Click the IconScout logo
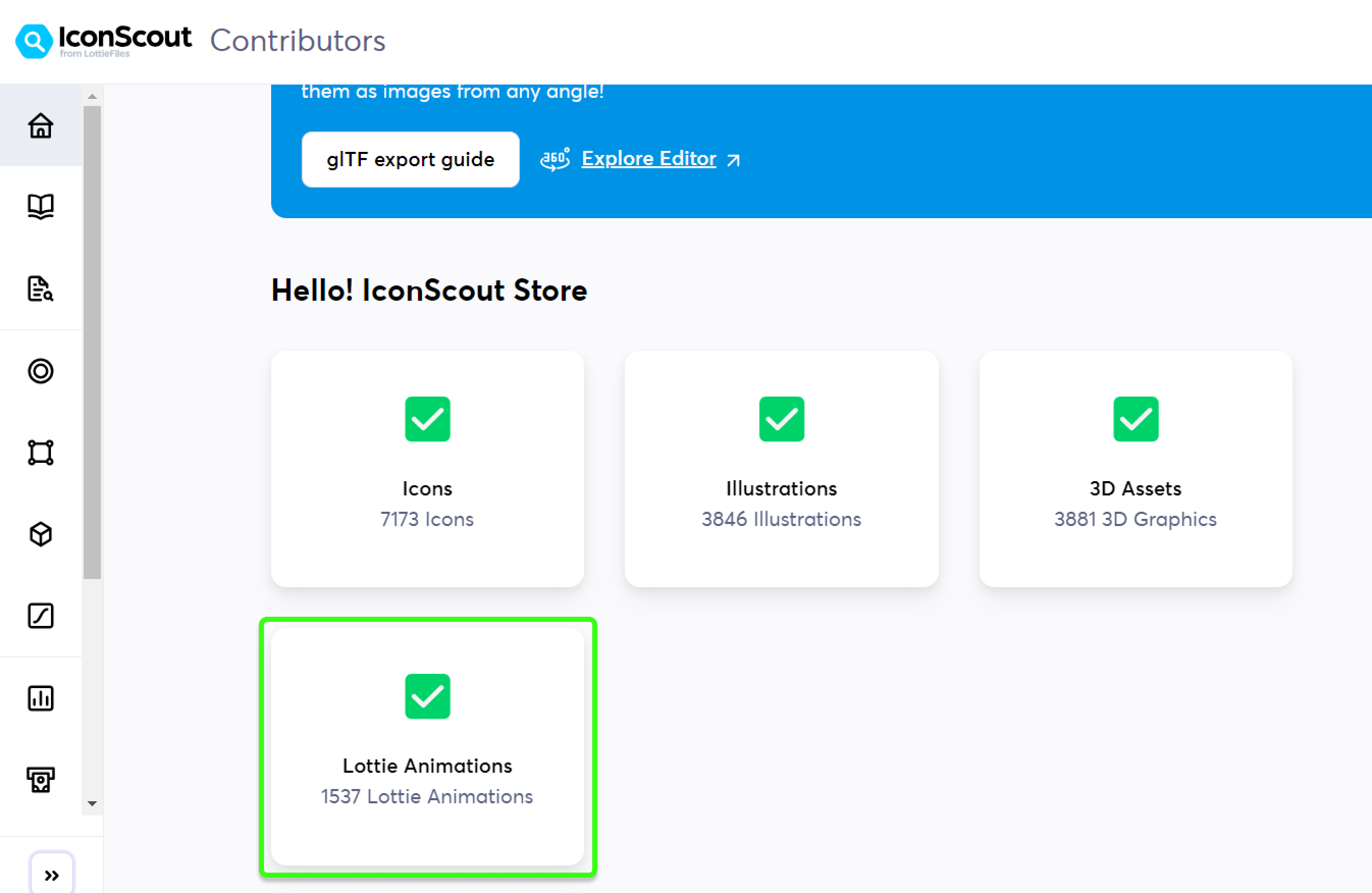The image size is (1372, 893). pos(104,40)
